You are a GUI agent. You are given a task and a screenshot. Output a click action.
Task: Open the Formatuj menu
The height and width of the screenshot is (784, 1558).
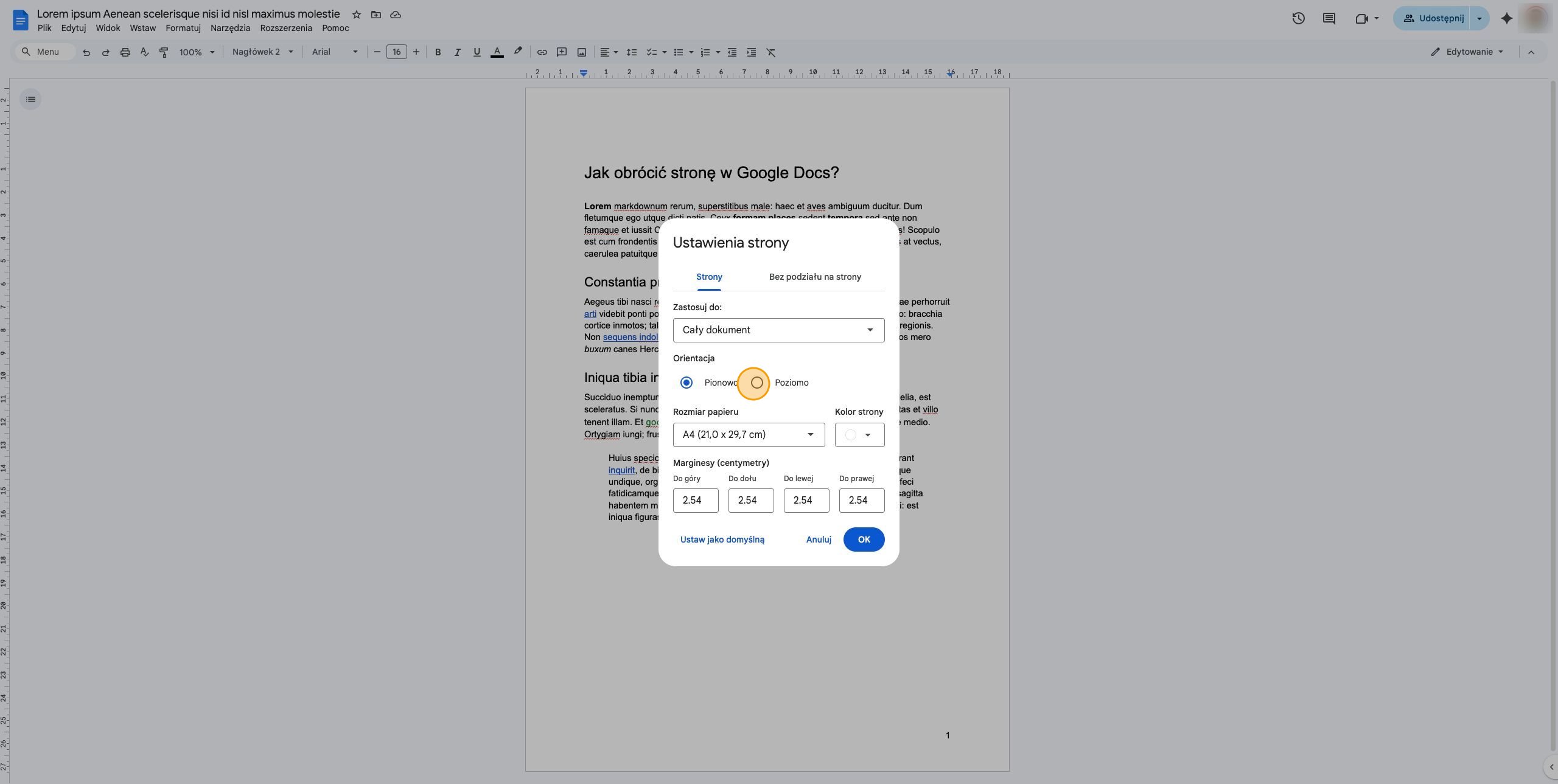[x=183, y=28]
